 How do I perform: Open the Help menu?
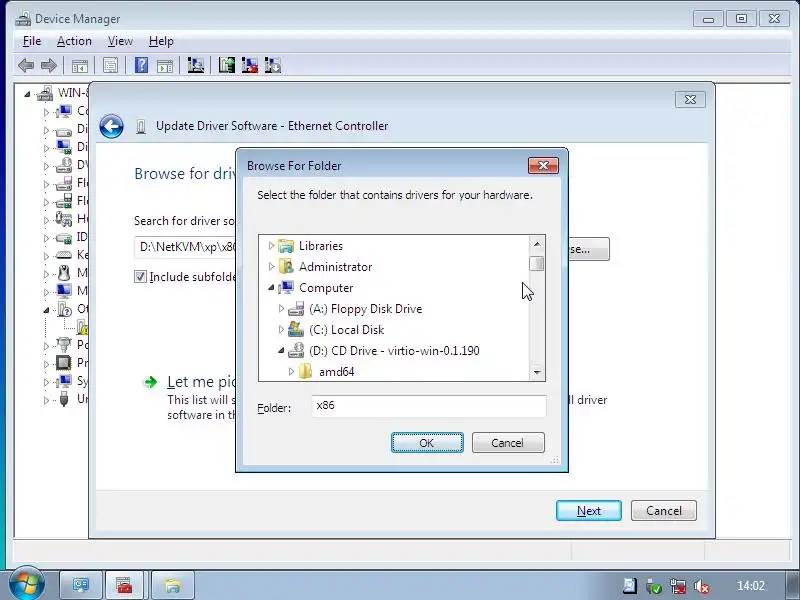[x=161, y=41]
